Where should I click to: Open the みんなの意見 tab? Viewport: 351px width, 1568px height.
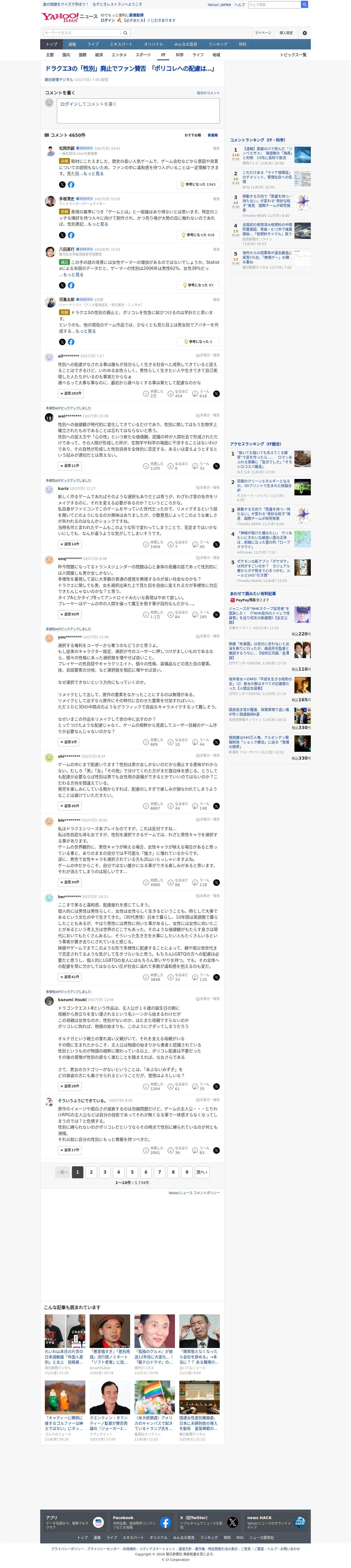(186, 45)
